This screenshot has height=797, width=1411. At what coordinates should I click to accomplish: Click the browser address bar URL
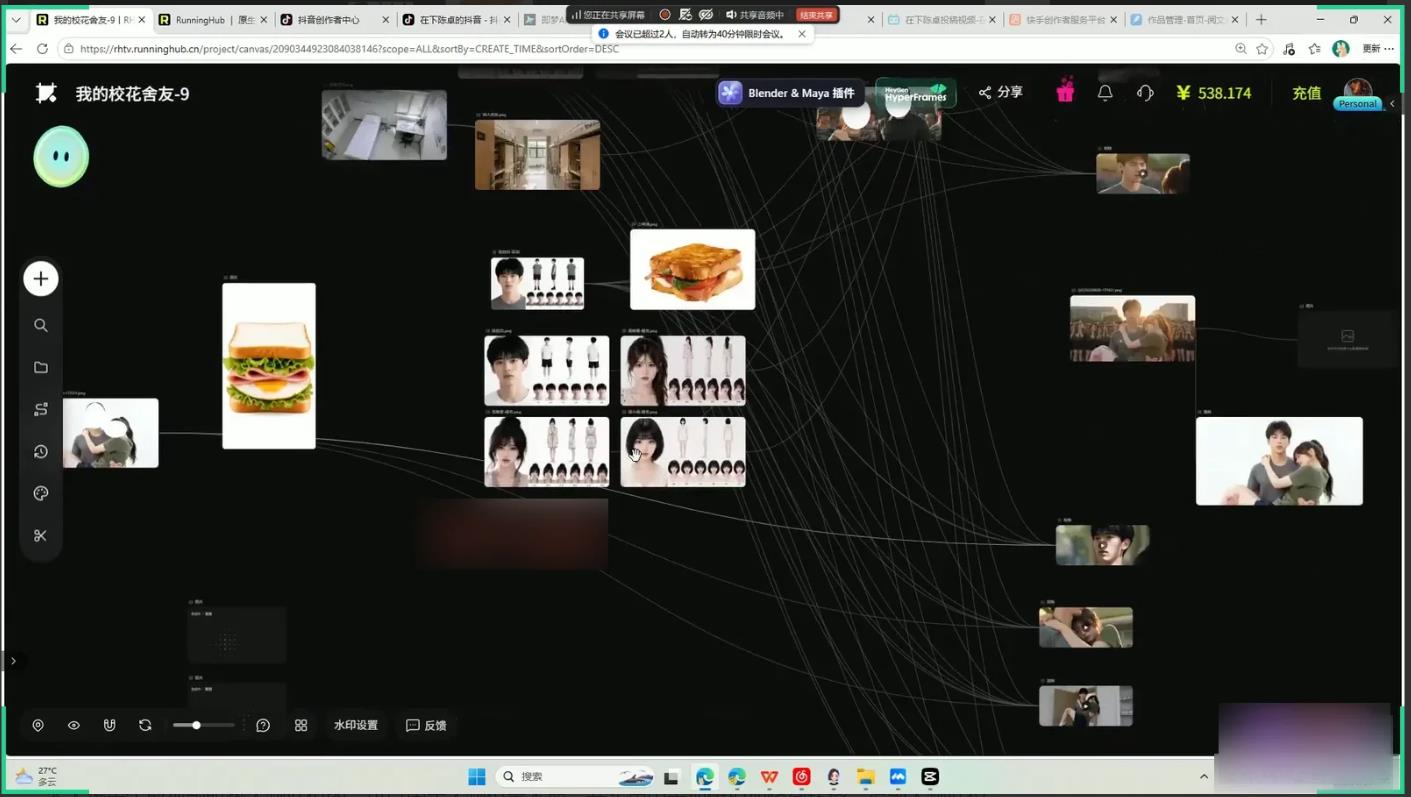pos(349,48)
